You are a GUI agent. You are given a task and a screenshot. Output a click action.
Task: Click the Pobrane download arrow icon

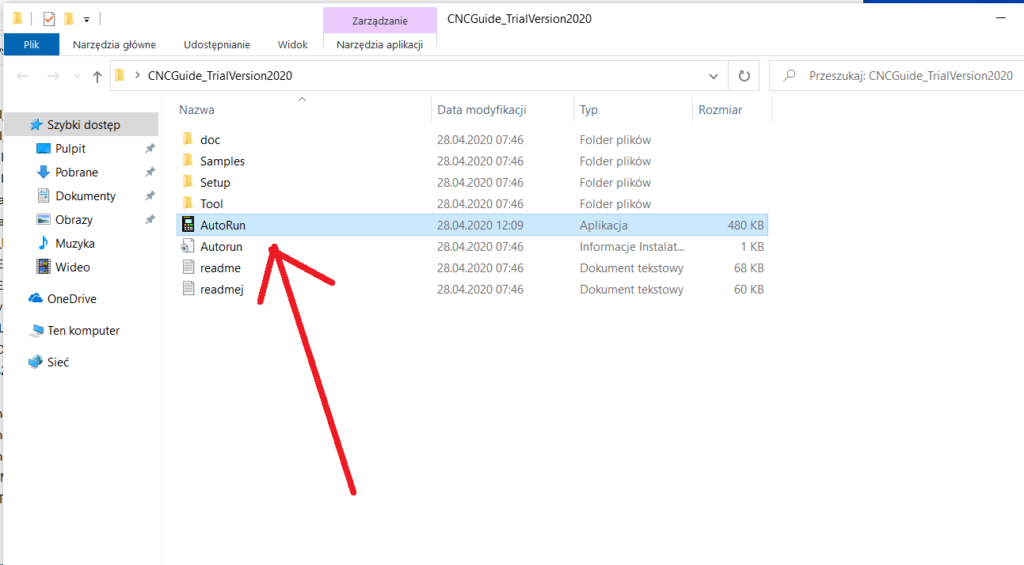click(x=43, y=172)
